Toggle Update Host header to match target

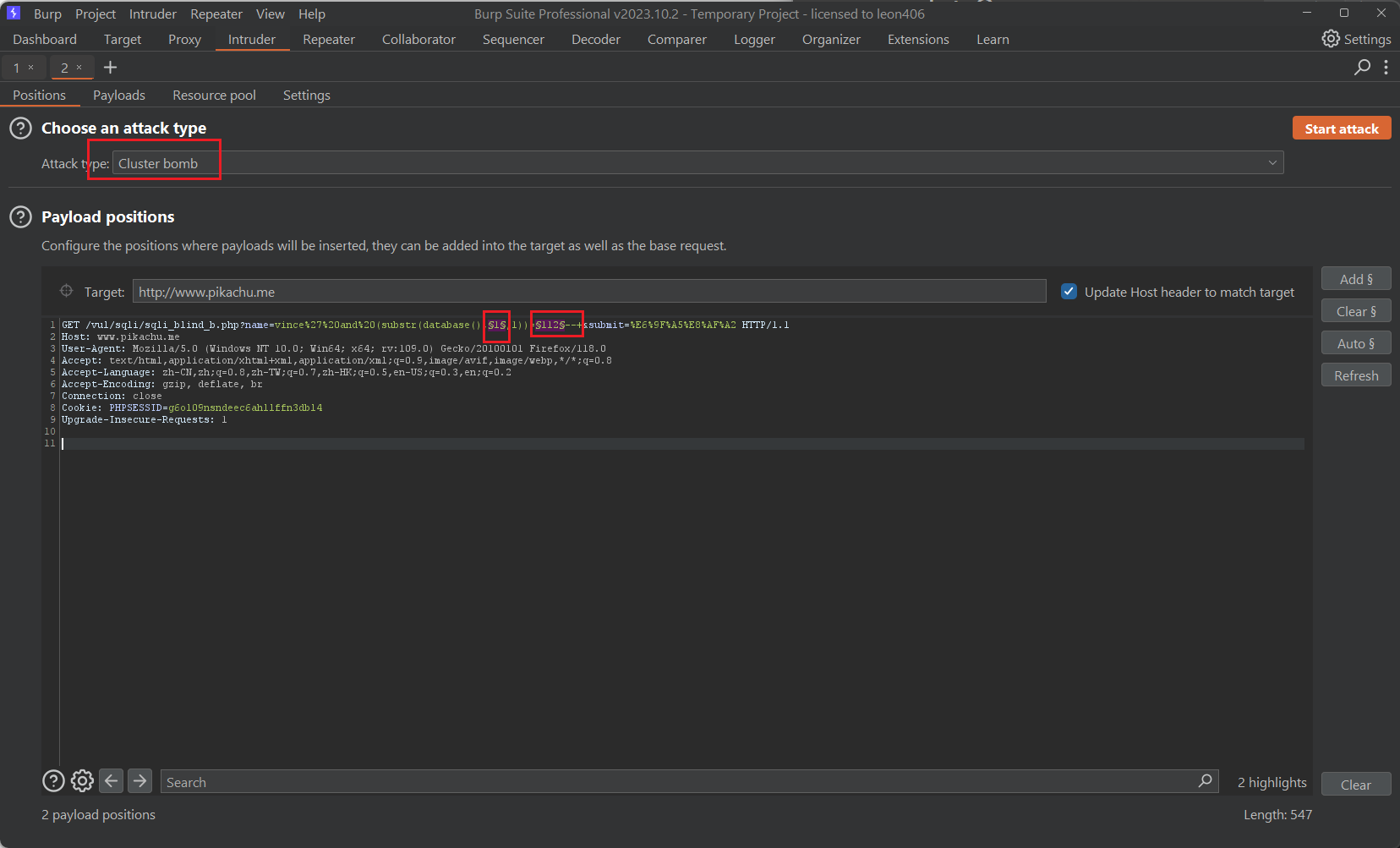point(1069,292)
